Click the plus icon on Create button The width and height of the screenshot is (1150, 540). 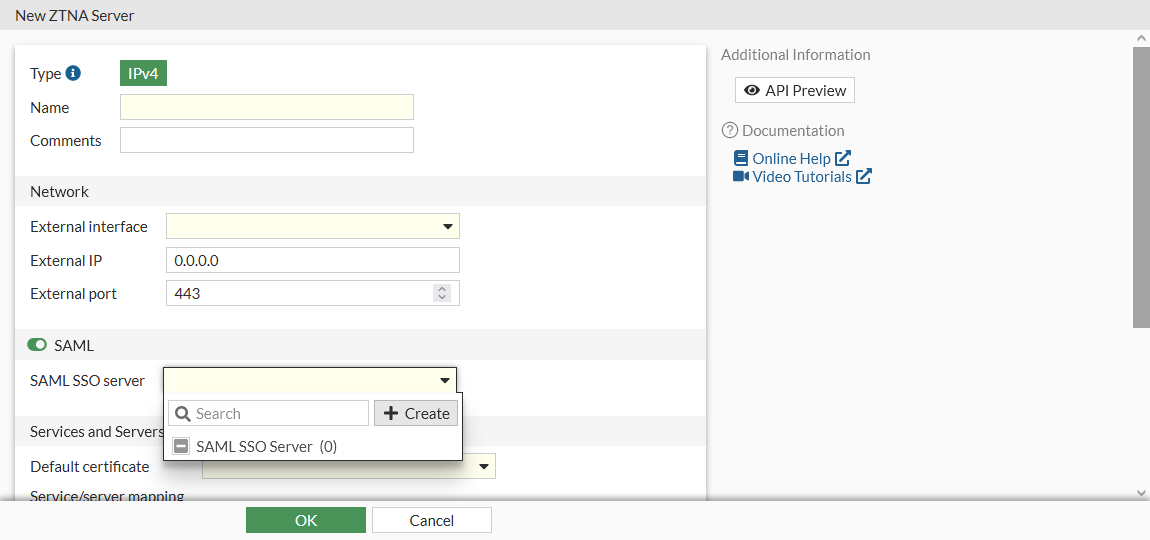coord(391,413)
